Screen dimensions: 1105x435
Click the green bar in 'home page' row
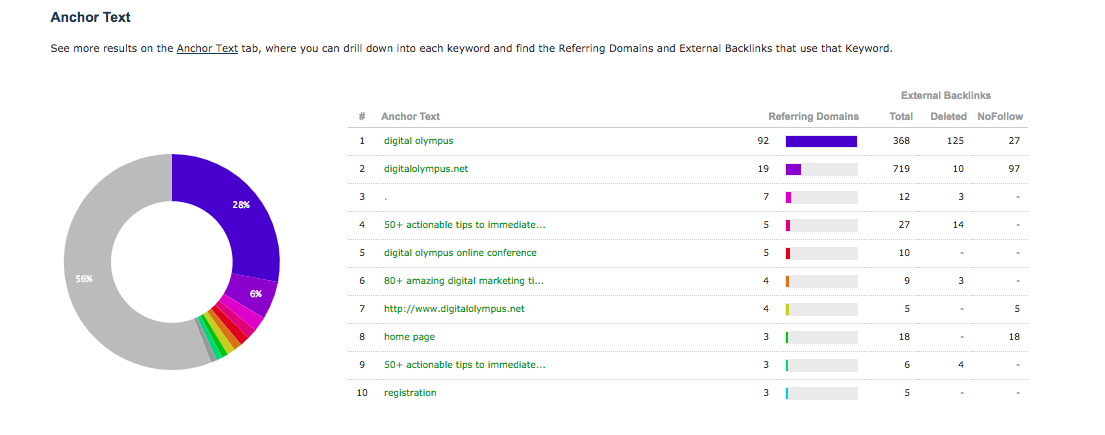[x=787, y=337]
